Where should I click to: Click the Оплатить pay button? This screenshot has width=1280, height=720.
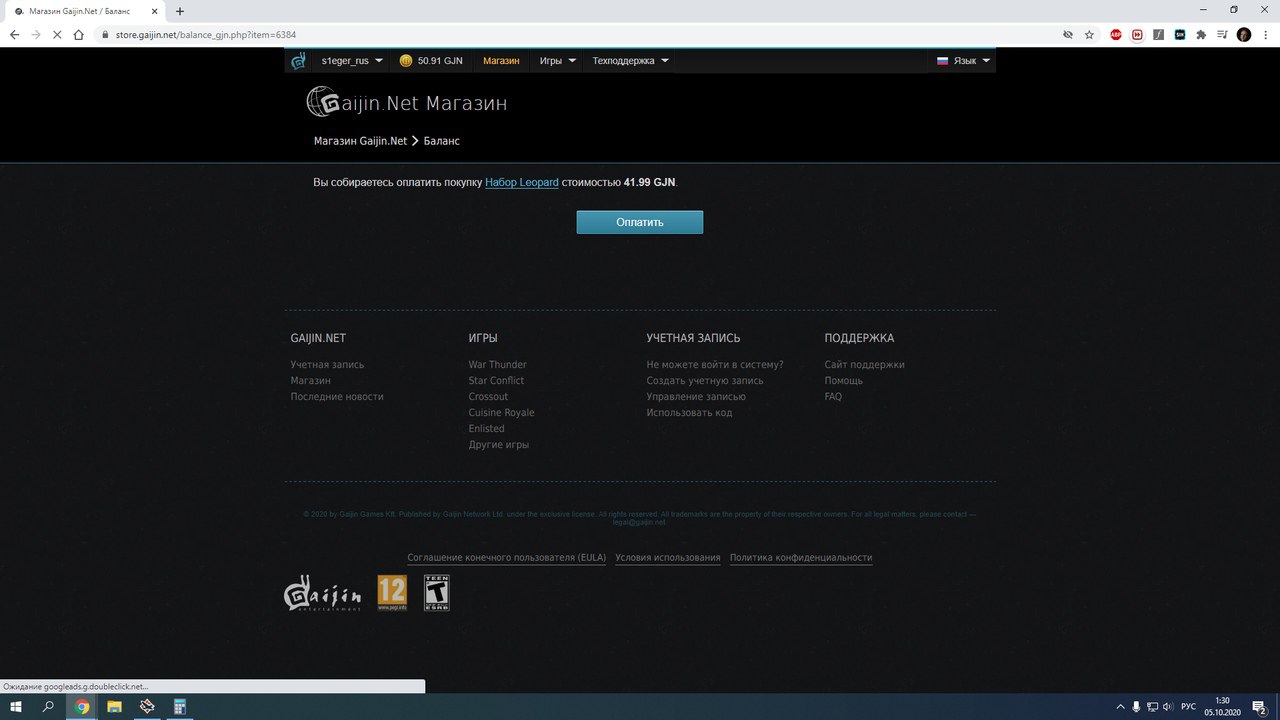[x=640, y=222]
